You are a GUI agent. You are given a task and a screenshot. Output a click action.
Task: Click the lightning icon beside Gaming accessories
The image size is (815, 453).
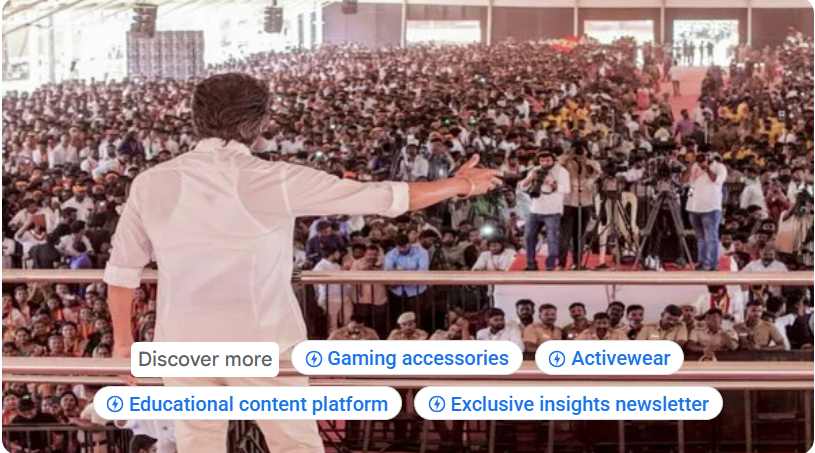[313, 359]
